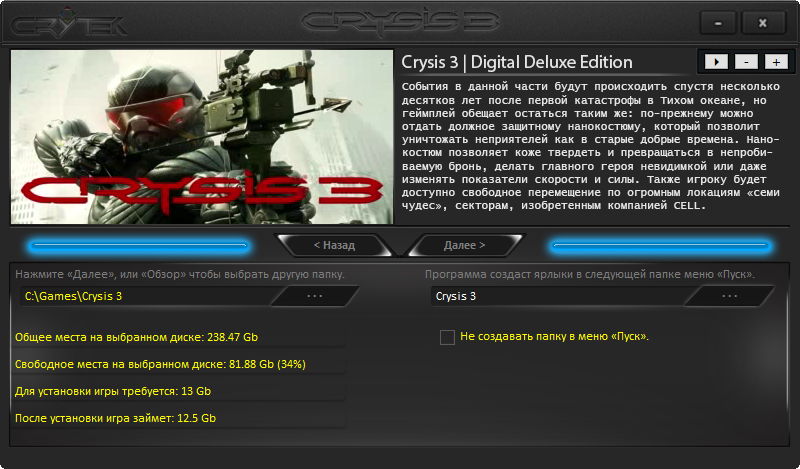Viewport: 800px width, 469px height.
Task: Close the Crysis 3 installer window
Action: (x=762, y=23)
